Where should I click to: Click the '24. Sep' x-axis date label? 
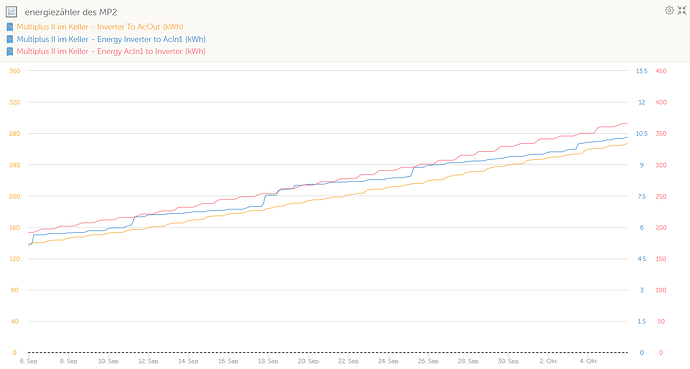tap(388, 361)
